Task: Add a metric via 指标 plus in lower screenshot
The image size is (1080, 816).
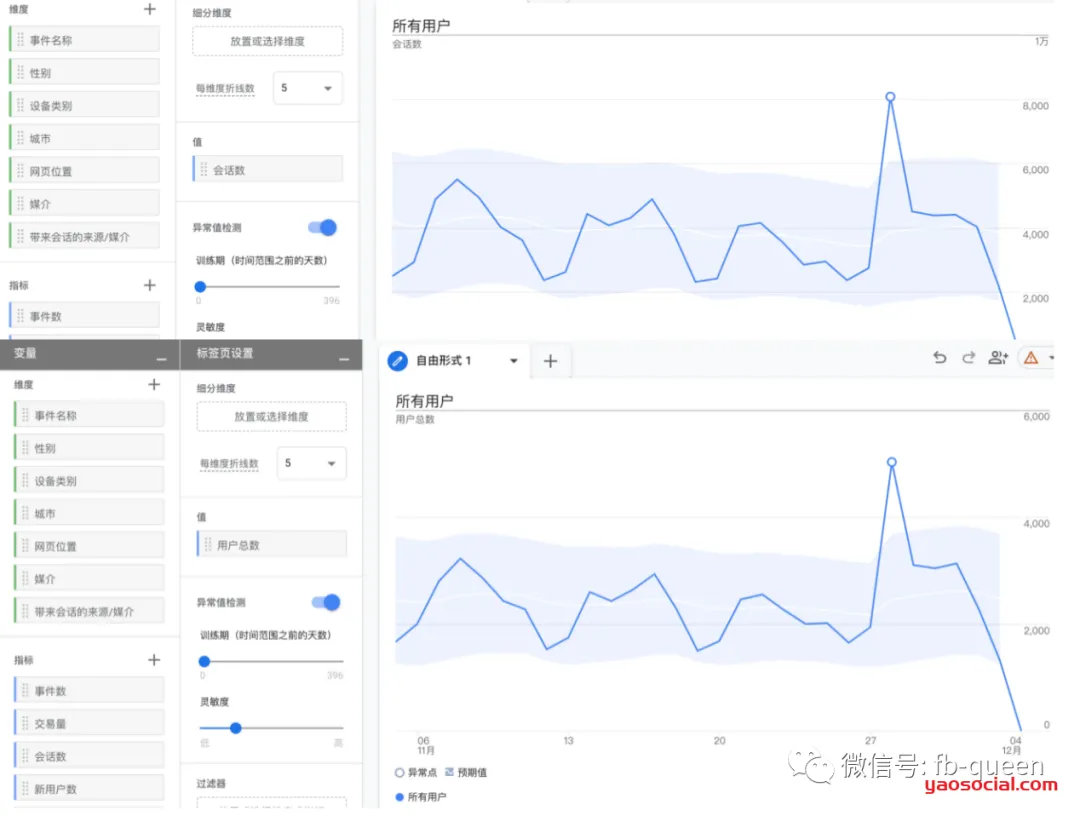Action: [x=154, y=660]
